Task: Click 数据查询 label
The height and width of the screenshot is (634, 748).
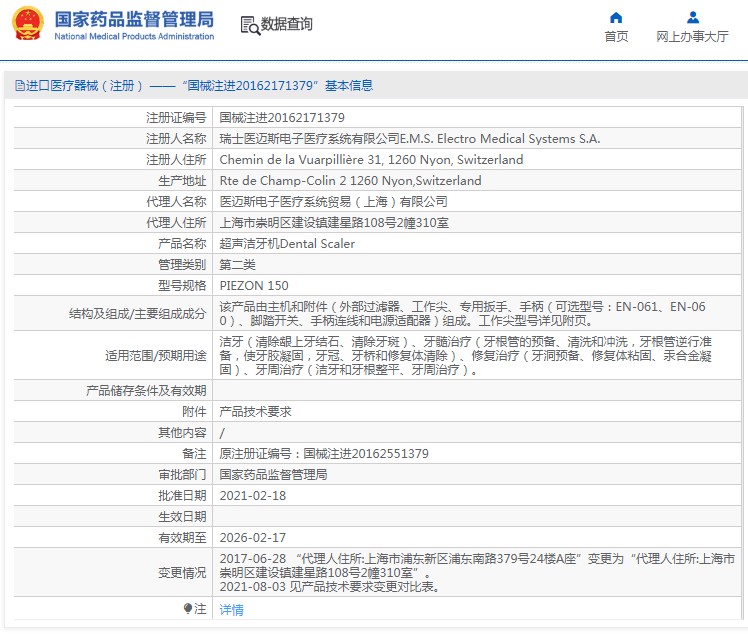Action: pyautogui.click(x=286, y=24)
